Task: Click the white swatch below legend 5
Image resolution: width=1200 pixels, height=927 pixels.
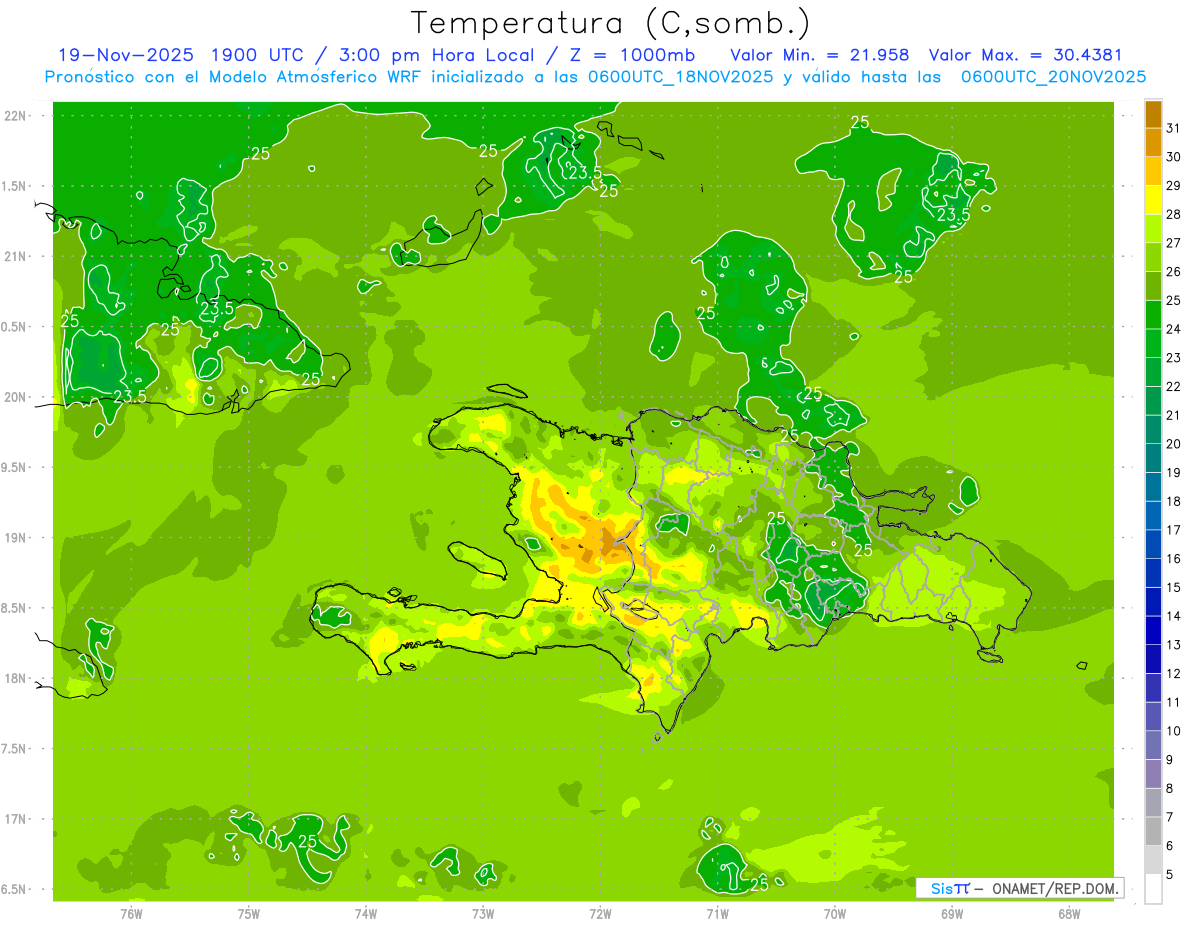Action: [1153, 888]
